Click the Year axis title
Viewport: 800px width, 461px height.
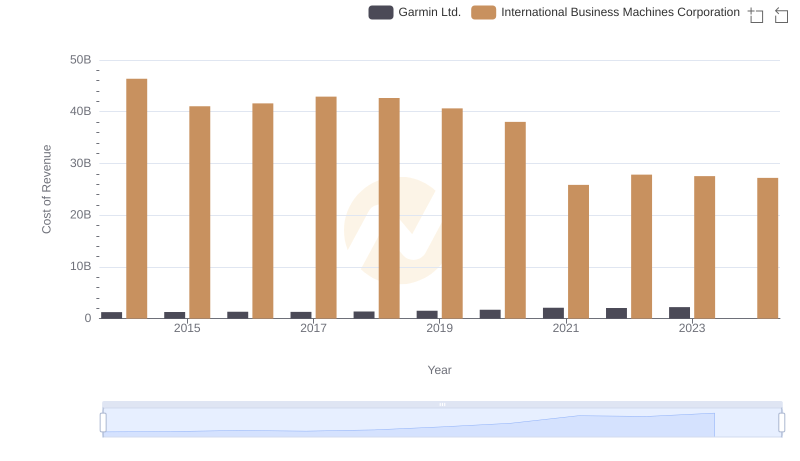point(439,370)
